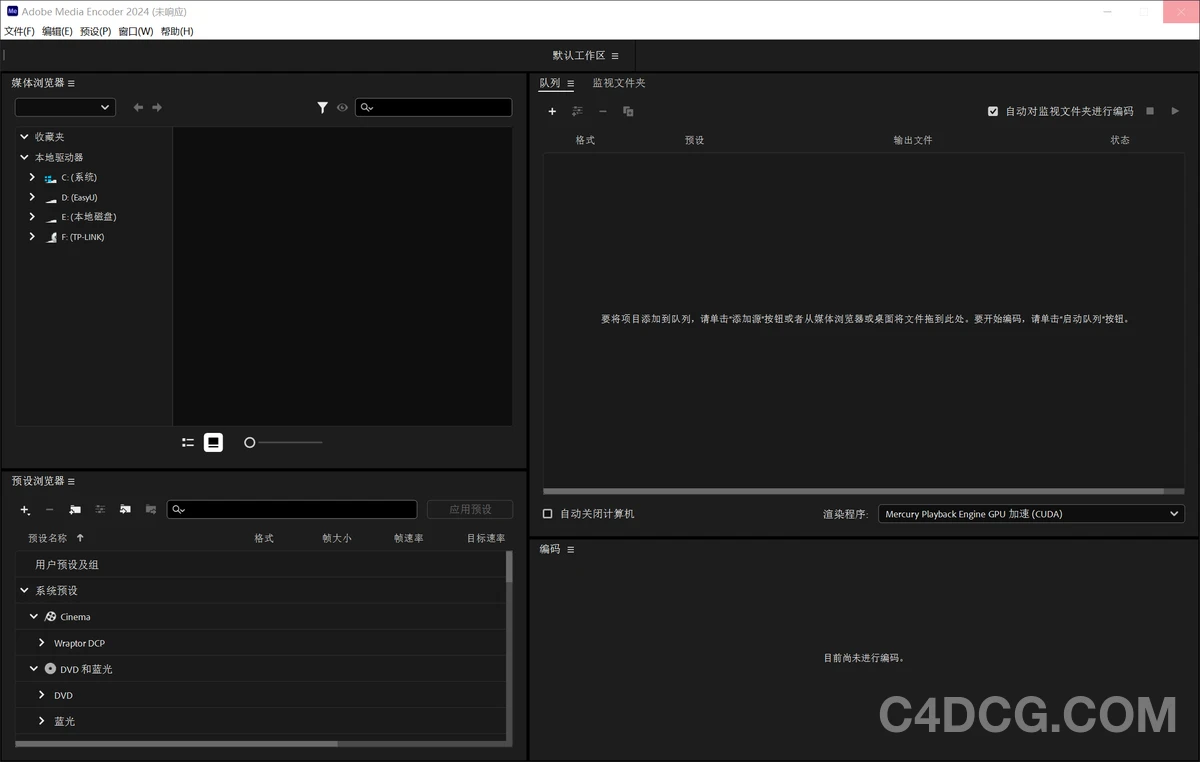Select the Duplicate icon in the Queue toolbar
Viewport: 1200px width, 762px height.
(628, 111)
